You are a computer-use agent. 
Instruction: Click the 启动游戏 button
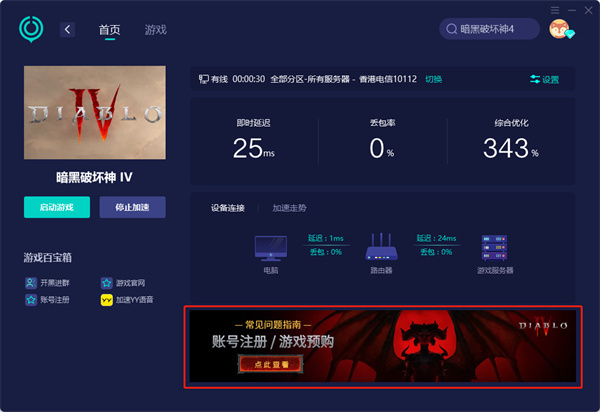click(x=57, y=207)
